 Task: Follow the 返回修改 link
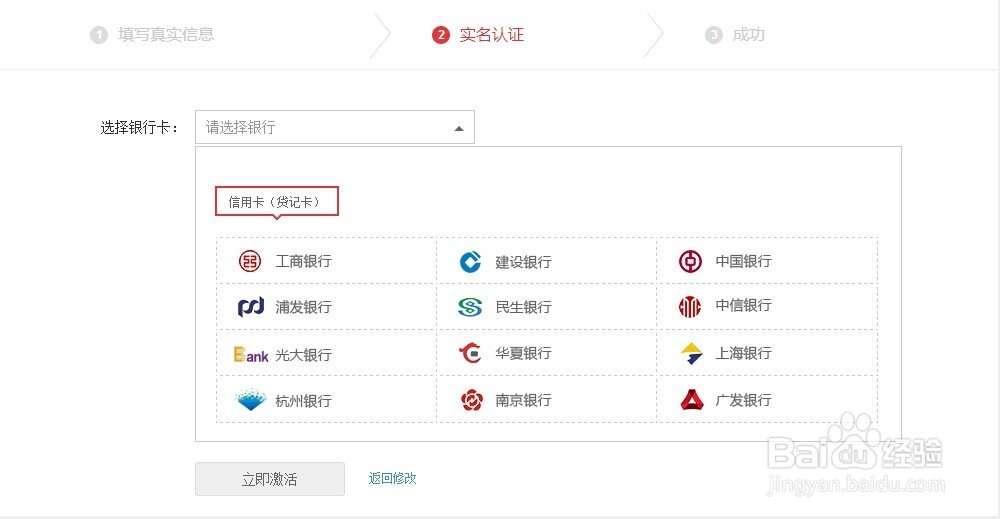pos(392,478)
